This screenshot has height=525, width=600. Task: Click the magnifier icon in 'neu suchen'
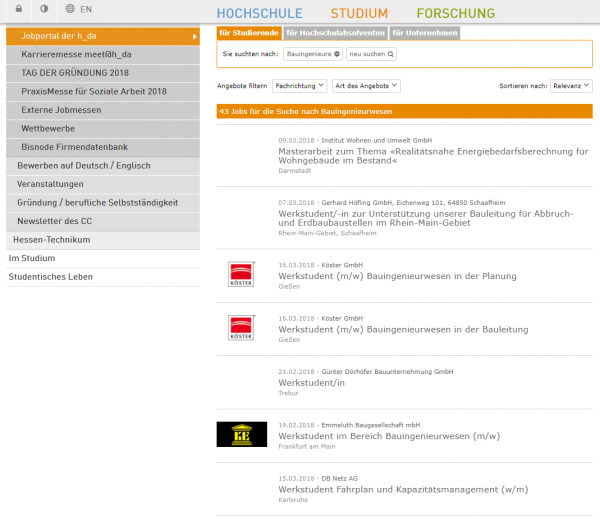pos(391,54)
